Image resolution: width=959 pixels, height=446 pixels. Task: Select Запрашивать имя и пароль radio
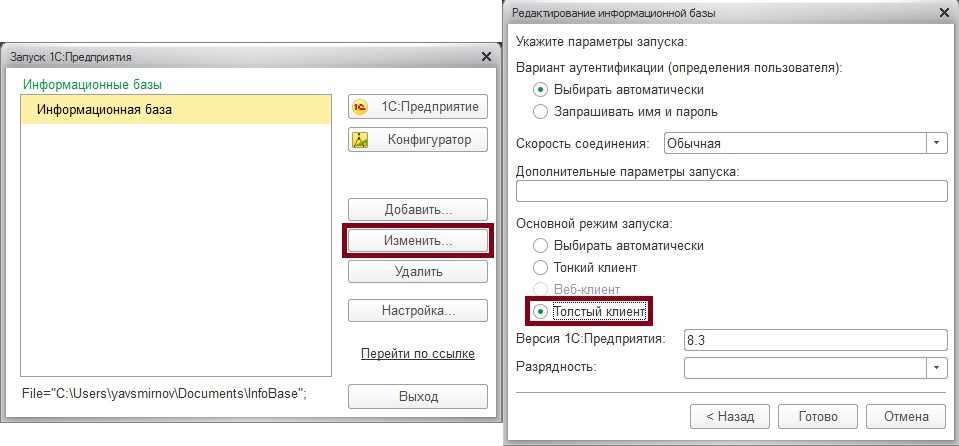pos(626,112)
